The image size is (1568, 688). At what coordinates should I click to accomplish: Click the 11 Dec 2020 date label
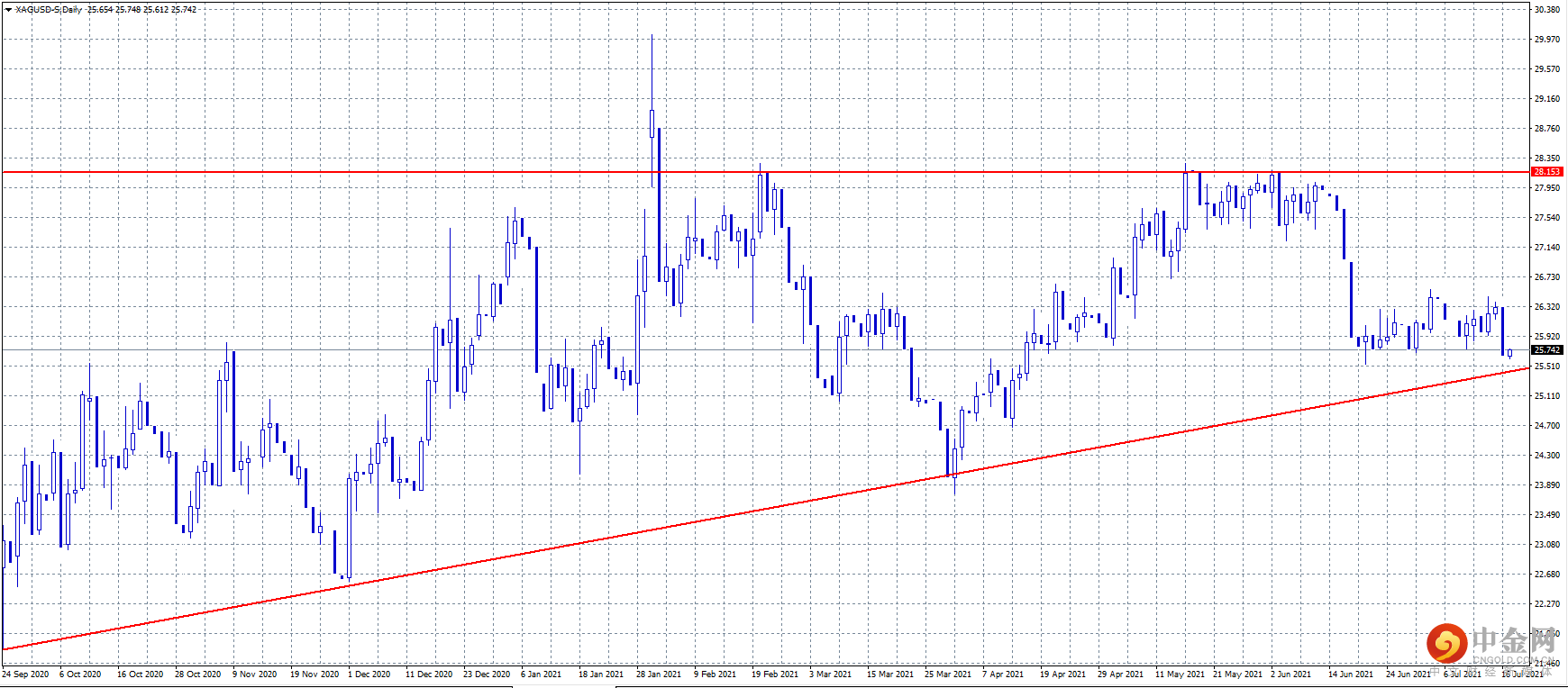429,674
